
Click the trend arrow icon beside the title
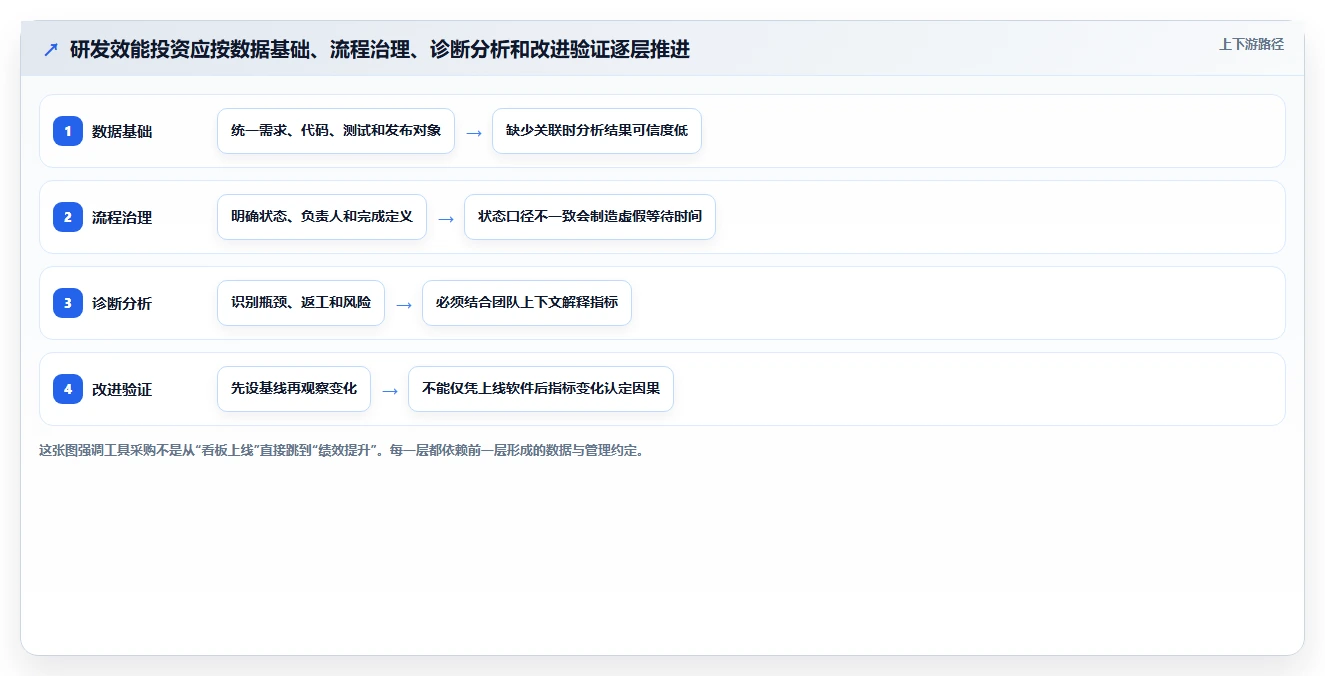(51, 49)
